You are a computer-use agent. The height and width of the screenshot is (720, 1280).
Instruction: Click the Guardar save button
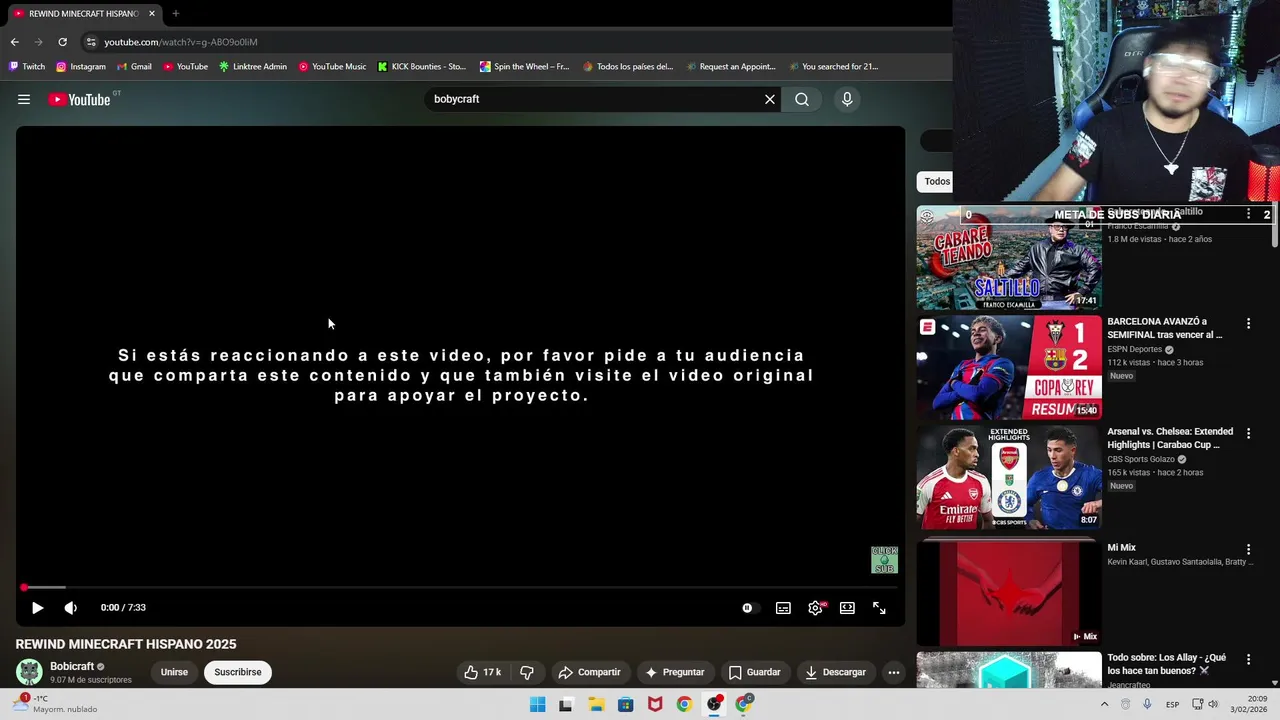click(755, 672)
